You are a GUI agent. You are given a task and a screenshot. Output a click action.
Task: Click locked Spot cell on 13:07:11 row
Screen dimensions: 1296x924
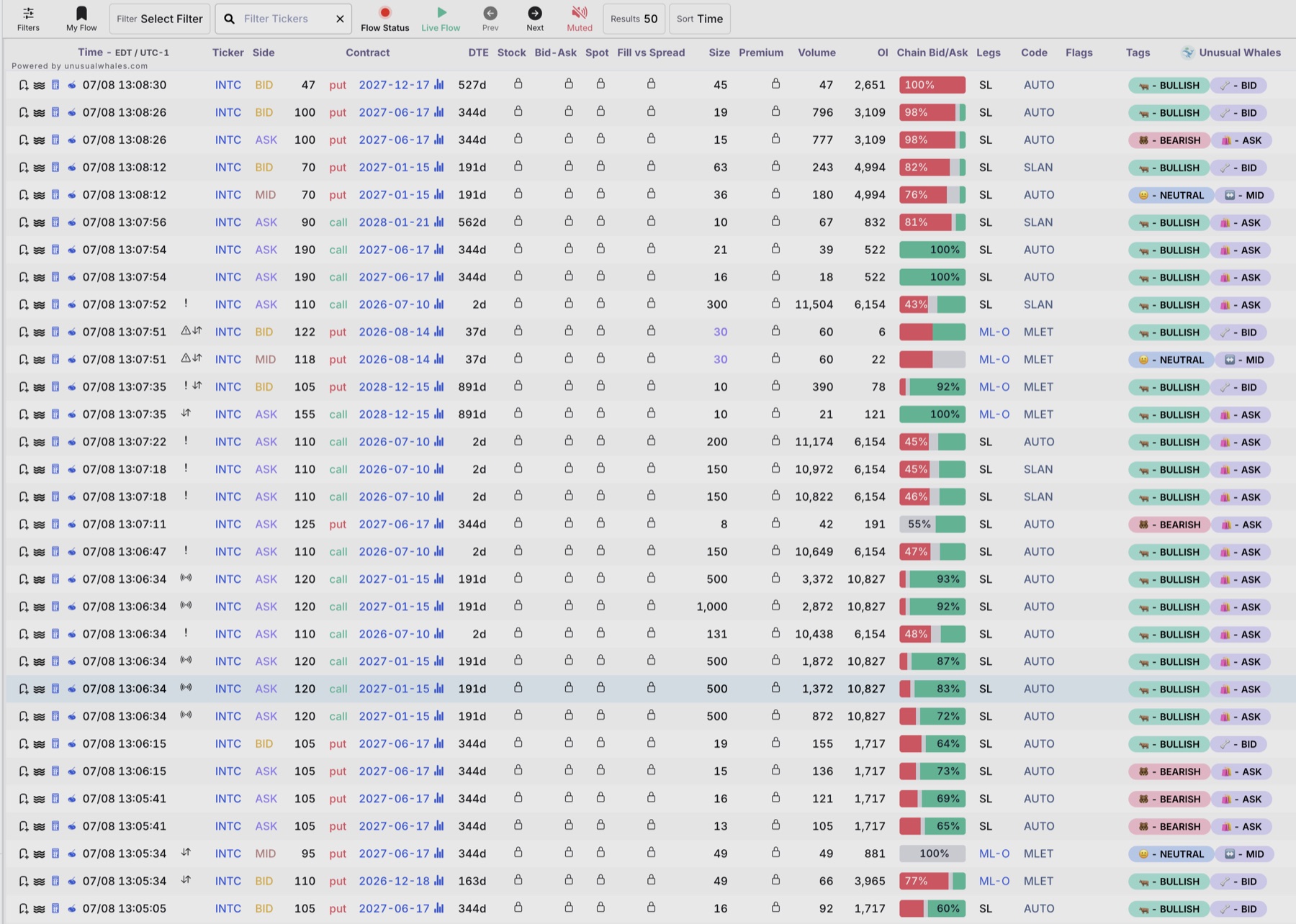tap(600, 523)
